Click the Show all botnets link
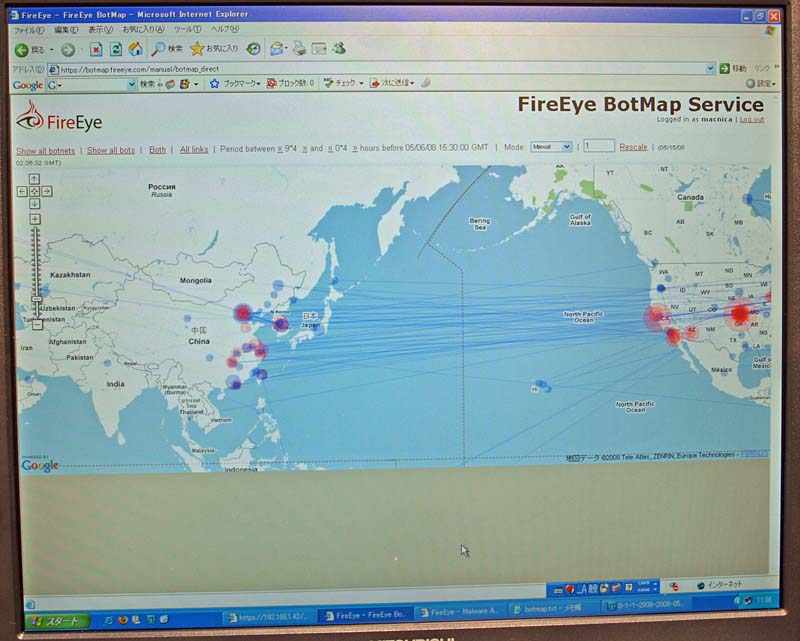800x641 pixels. tap(45, 151)
